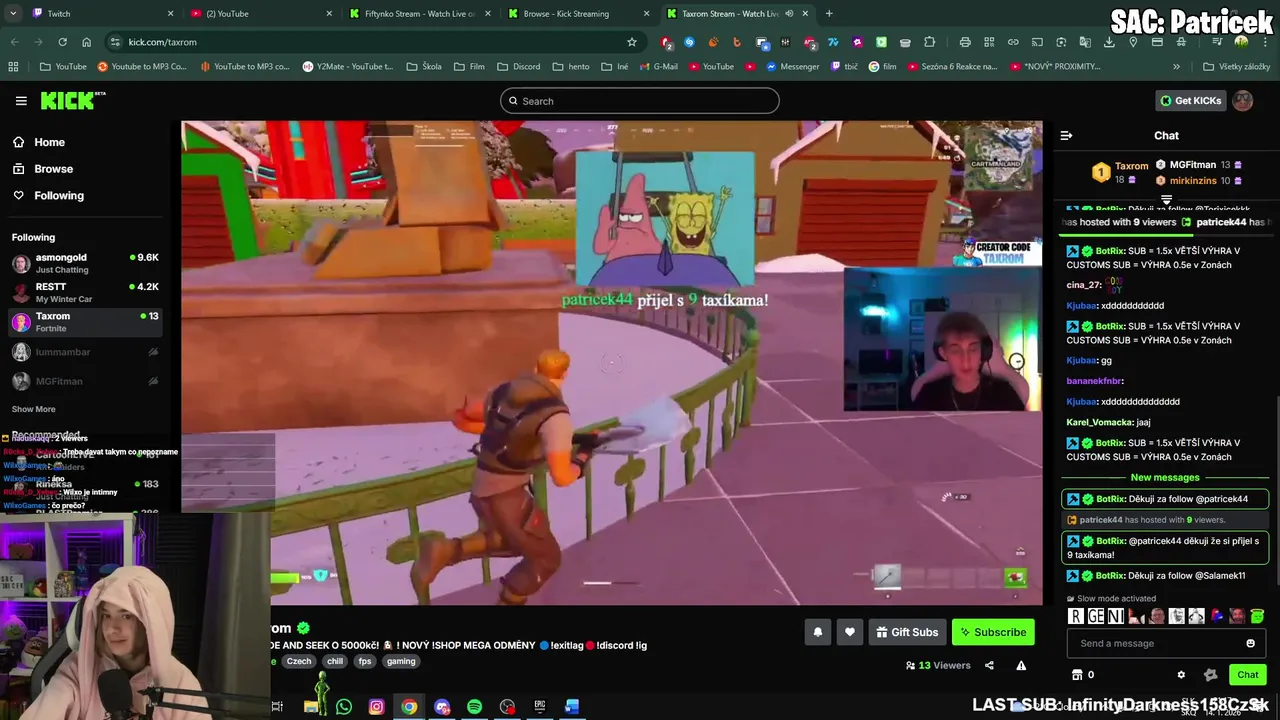Screen dimensions: 1280x720
Task: Open the Škola bookmarks folder
Action: point(424,67)
